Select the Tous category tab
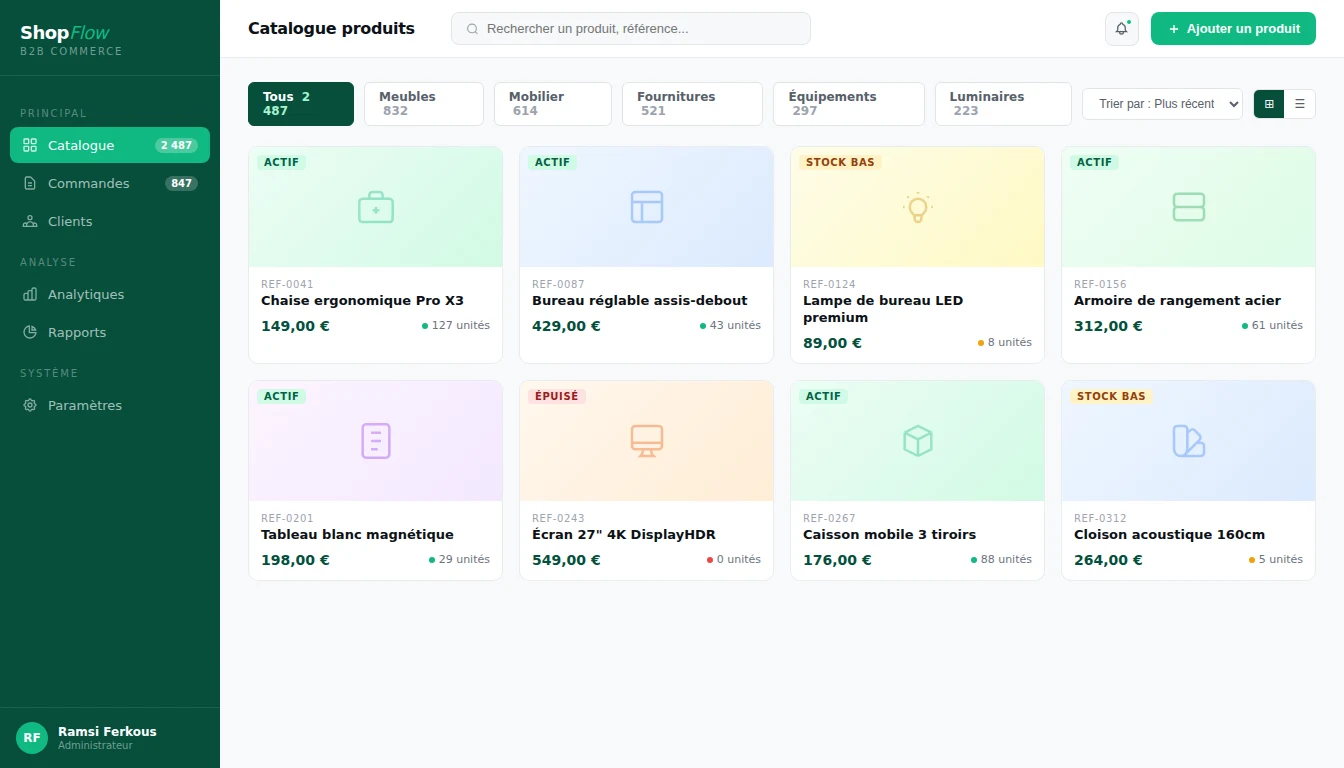 click(x=301, y=104)
